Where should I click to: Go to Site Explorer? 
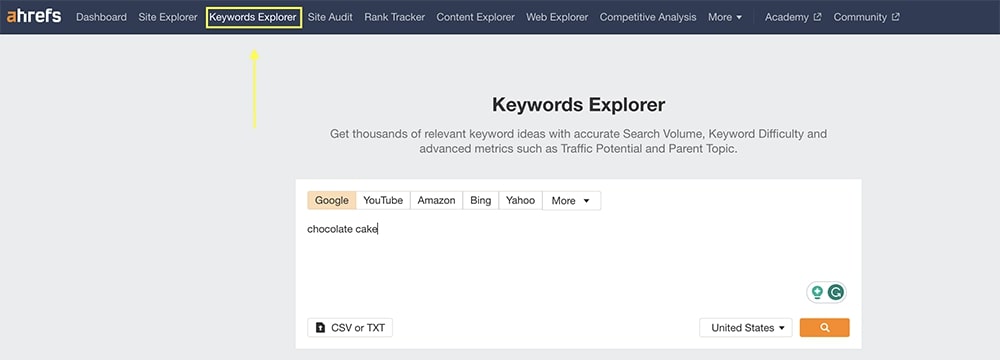click(x=168, y=17)
